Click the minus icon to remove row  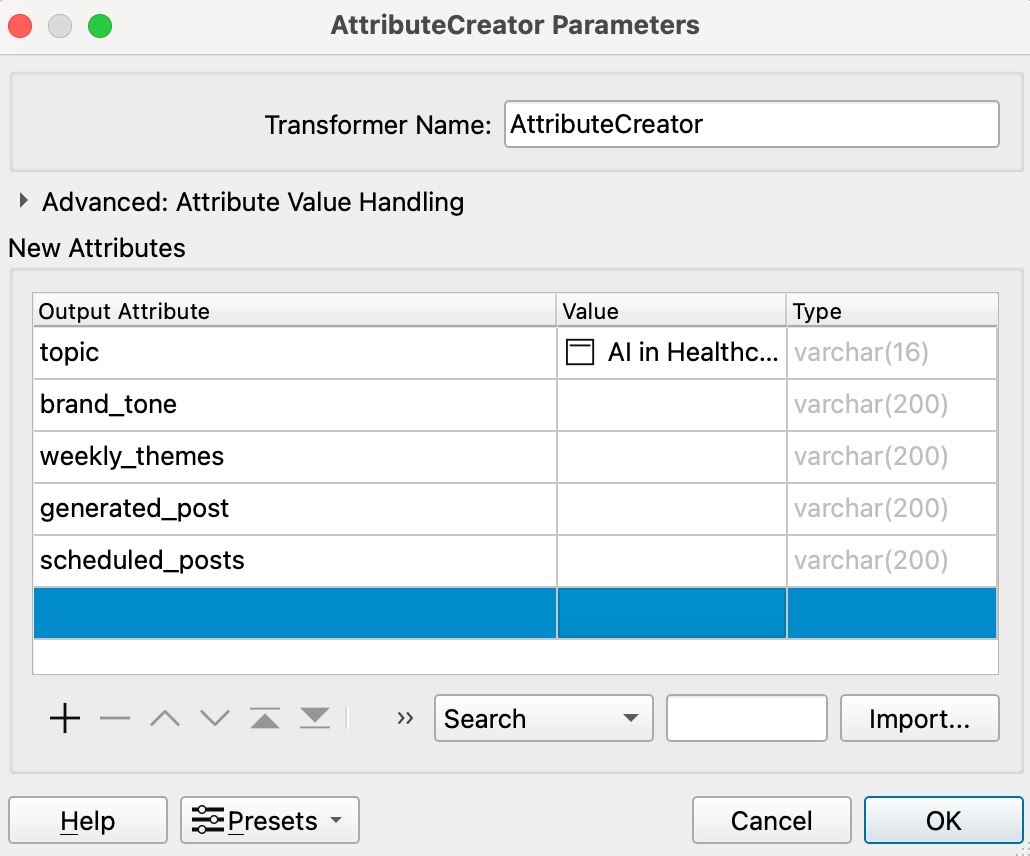click(x=115, y=718)
